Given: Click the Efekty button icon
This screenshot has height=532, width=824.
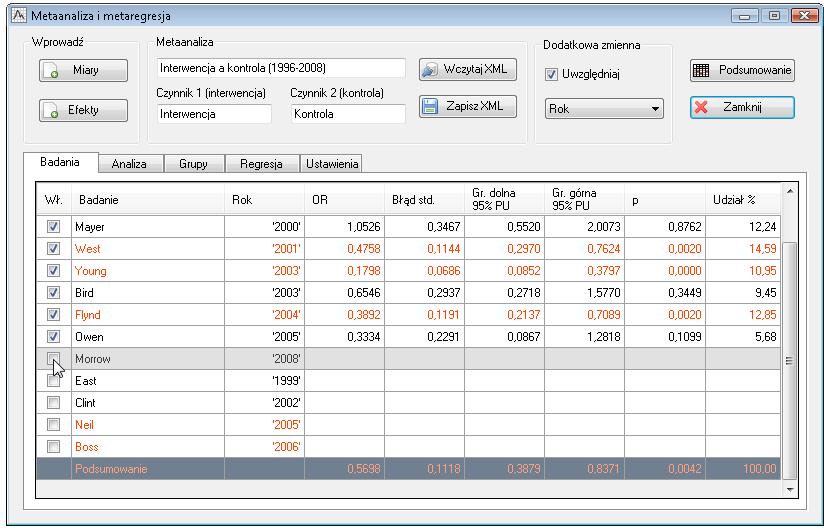Looking at the screenshot, I should click(52, 111).
